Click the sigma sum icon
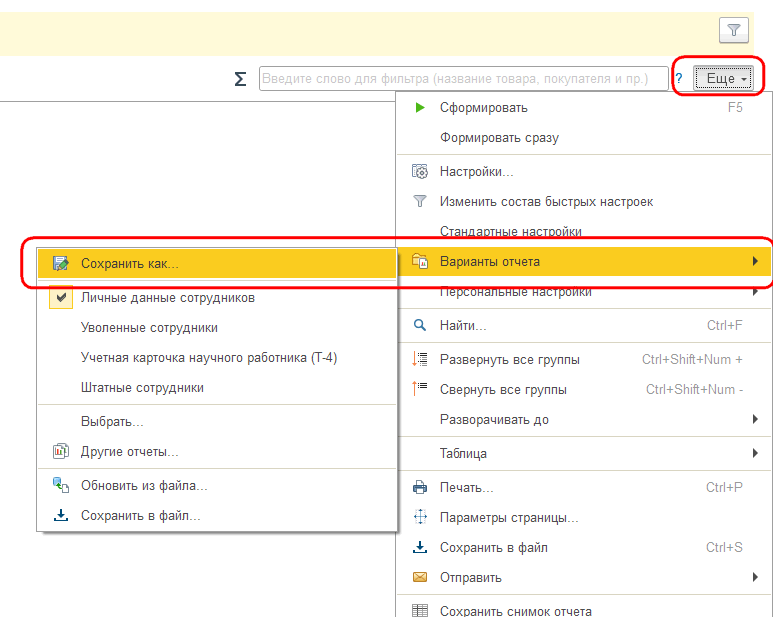773x617 pixels. click(x=240, y=79)
